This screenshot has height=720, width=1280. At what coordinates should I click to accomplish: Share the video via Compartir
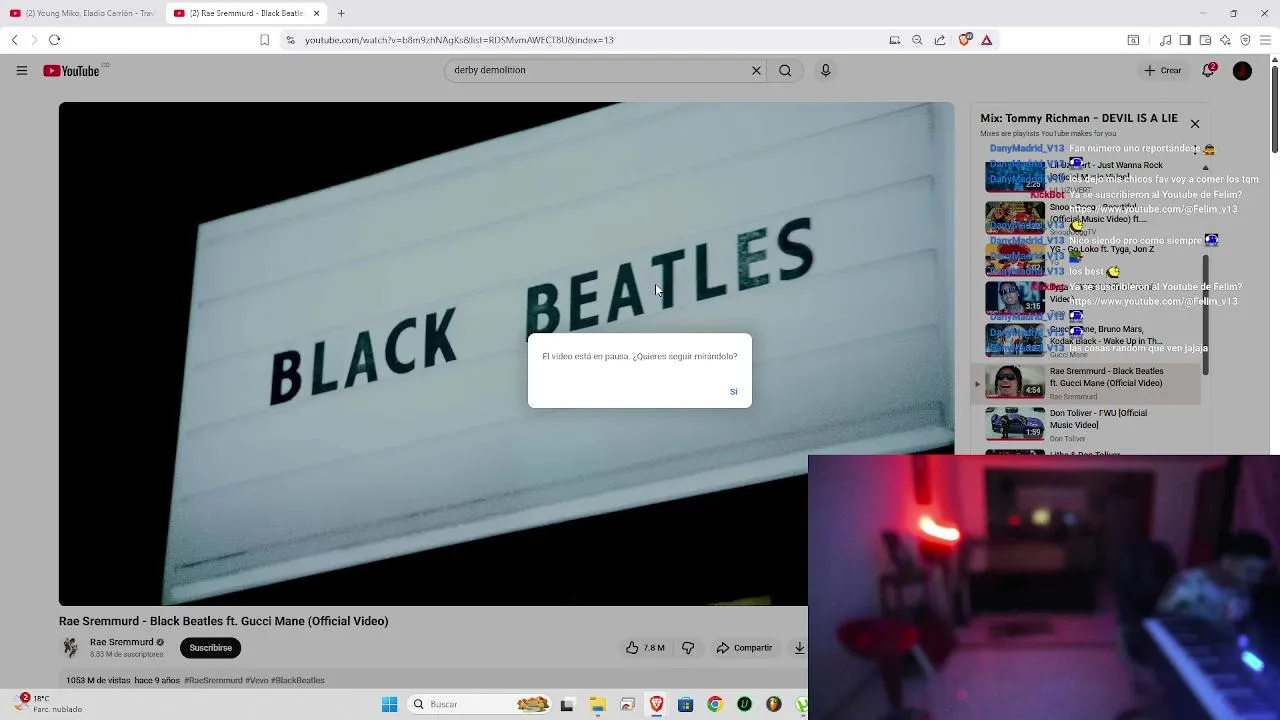pos(743,648)
